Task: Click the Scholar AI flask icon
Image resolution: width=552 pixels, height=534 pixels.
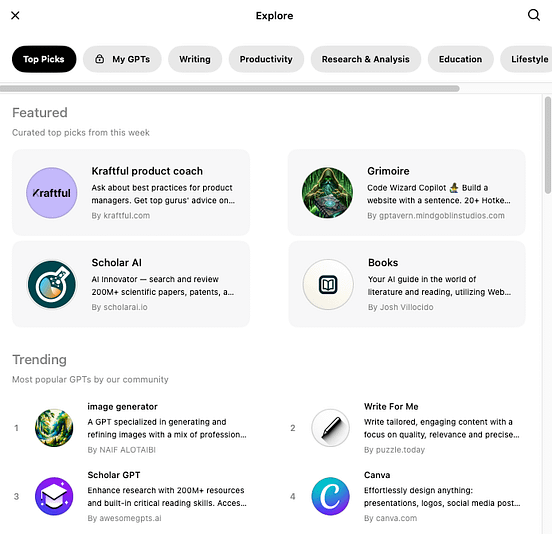Action: click(x=52, y=284)
